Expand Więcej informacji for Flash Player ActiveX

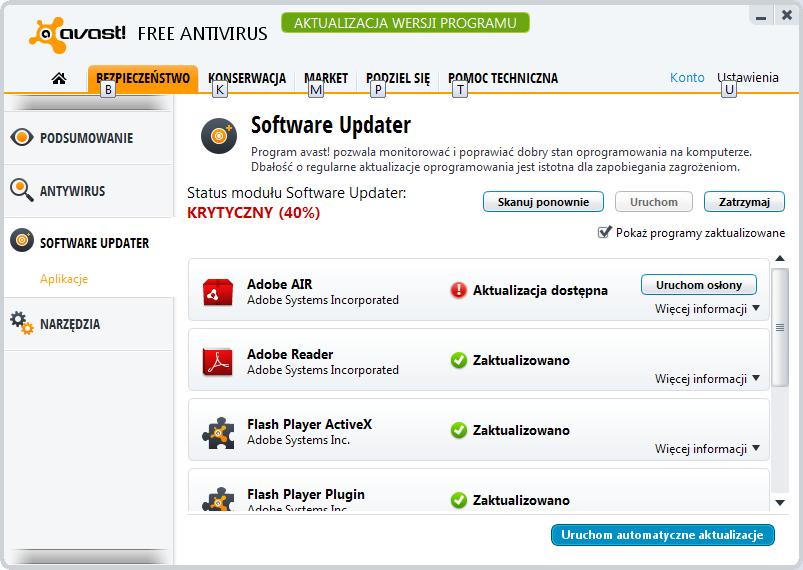click(707, 449)
